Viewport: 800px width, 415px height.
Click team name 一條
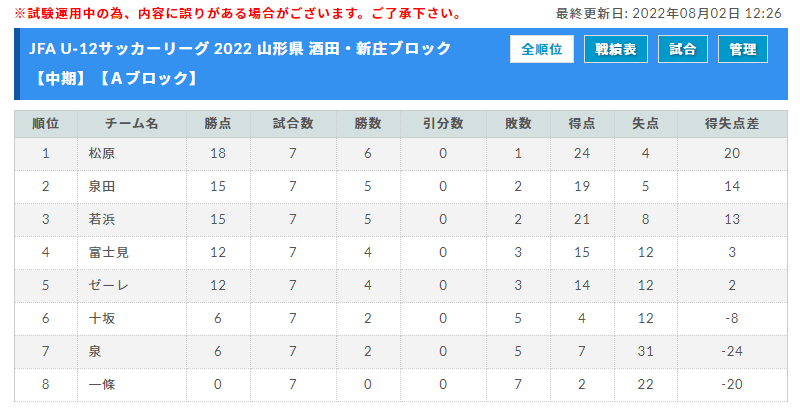click(102, 384)
